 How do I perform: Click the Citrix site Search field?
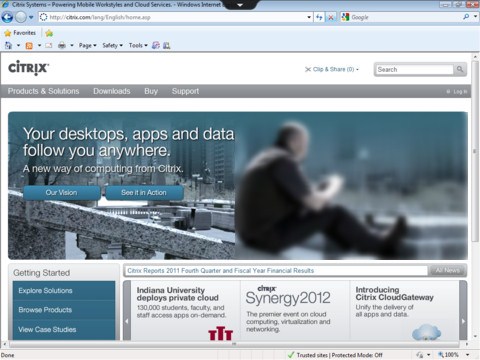(x=414, y=69)
